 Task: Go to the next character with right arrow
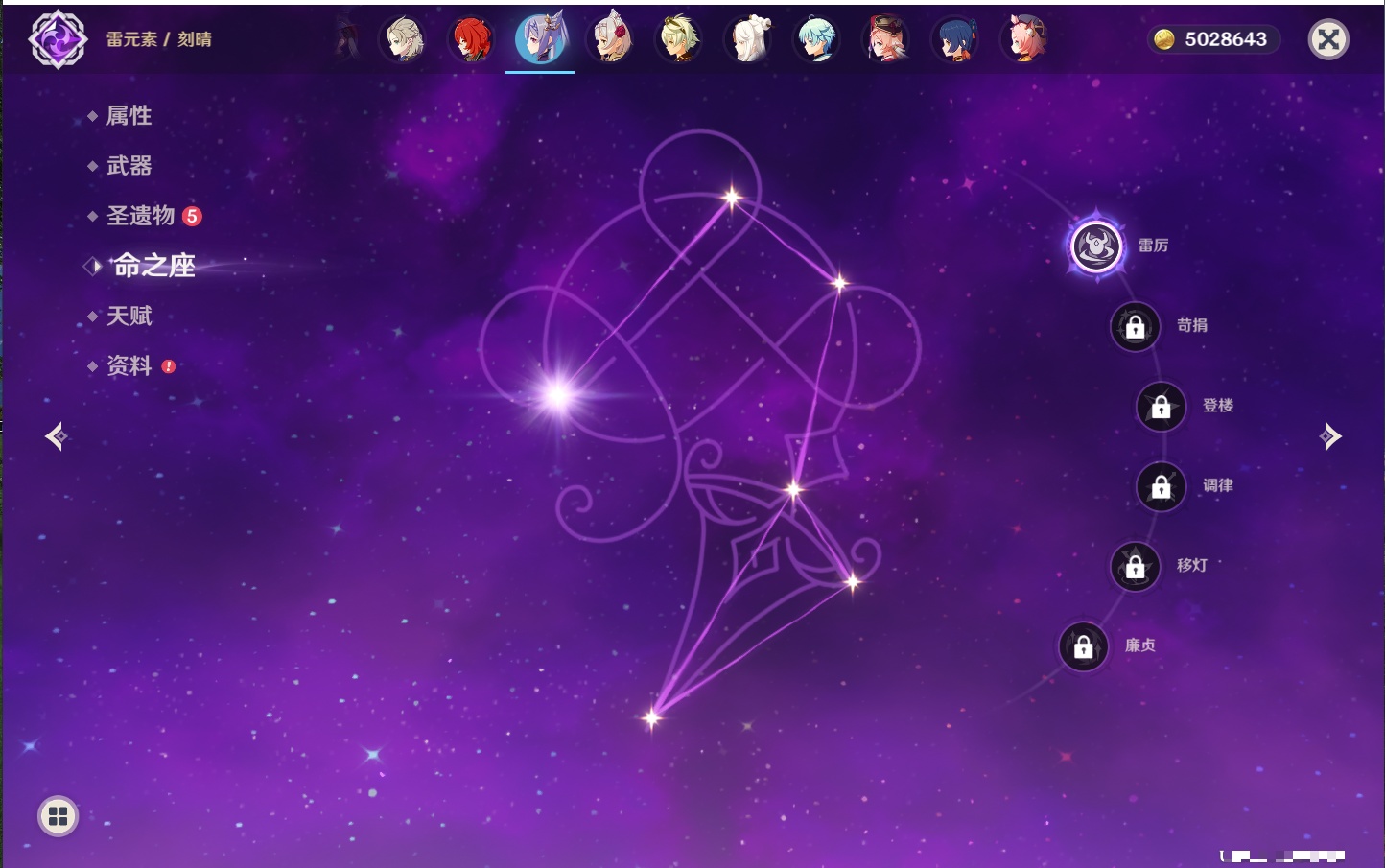point(1330,436)
